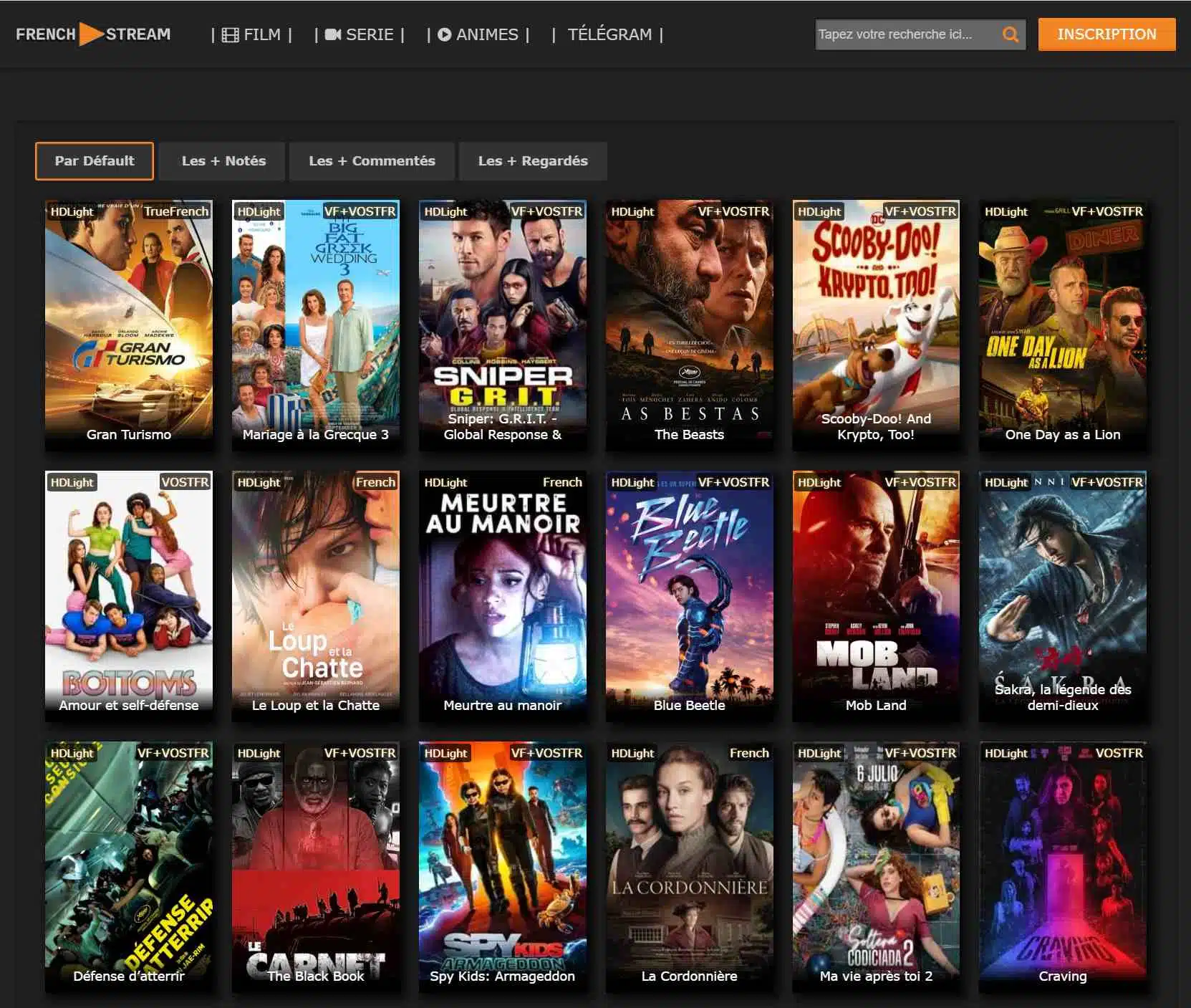Image resolution: width=1191 pixels, height=1008 pixels.
Task: Click the play circle icon beside ANIMES
Action: tap(444, 34)
